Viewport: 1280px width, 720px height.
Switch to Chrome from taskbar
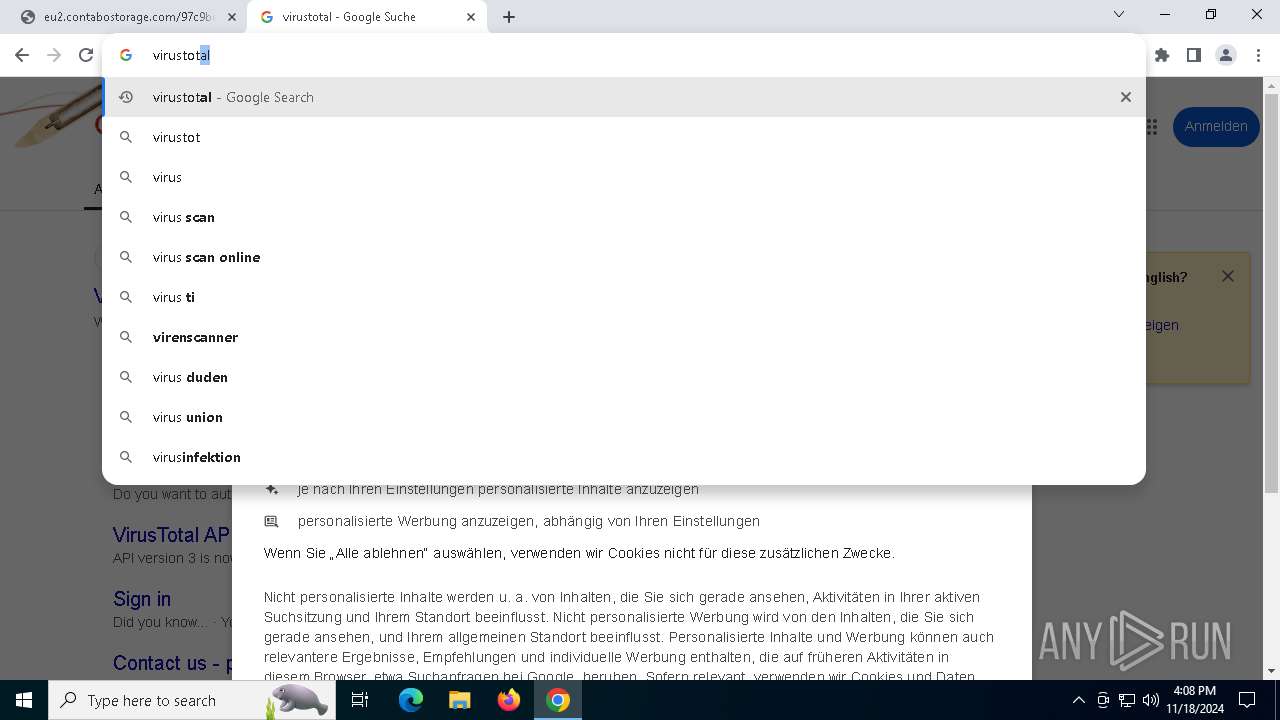558,700
